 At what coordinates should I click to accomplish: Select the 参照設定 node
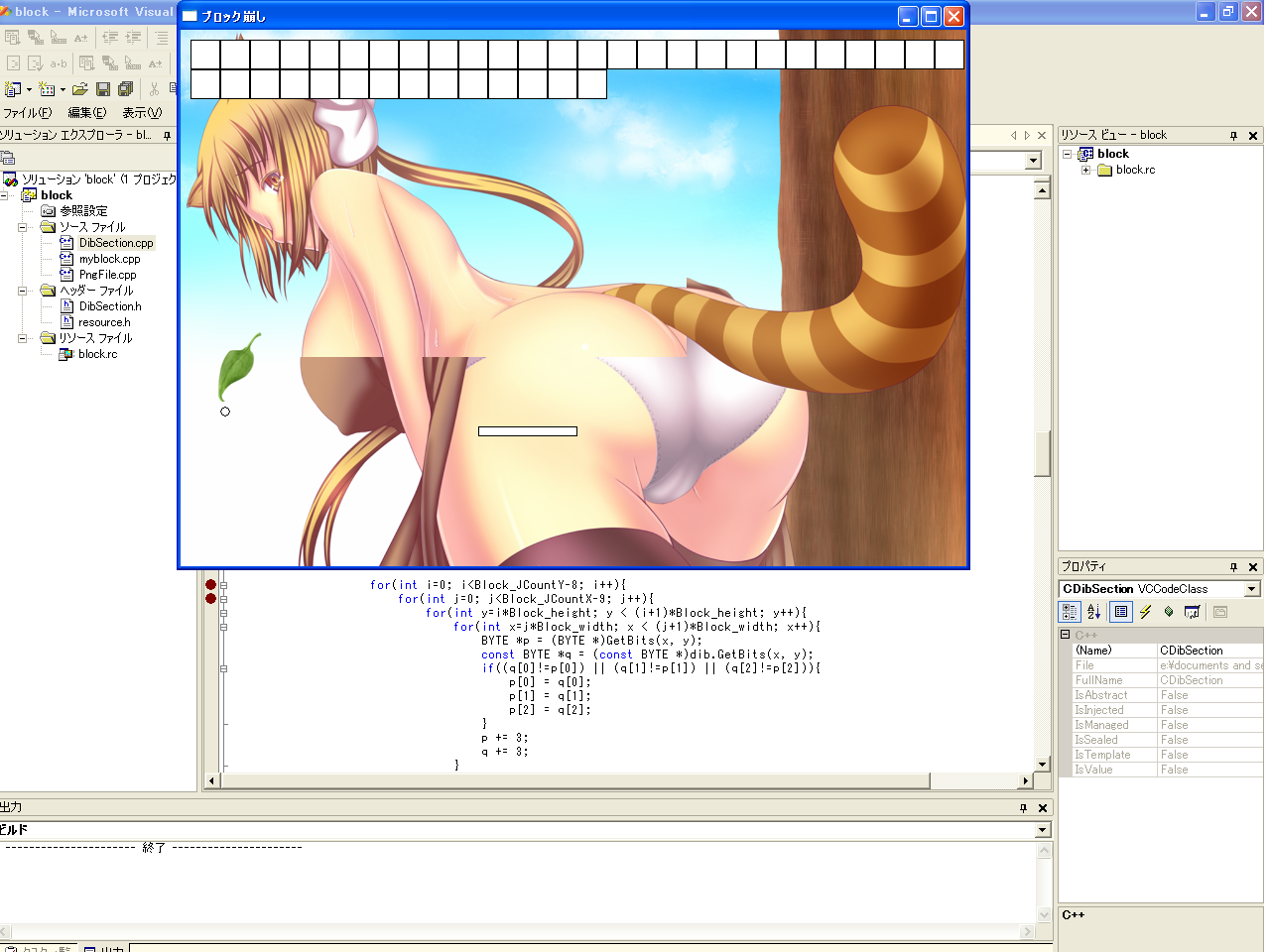(x=83, y=211)
